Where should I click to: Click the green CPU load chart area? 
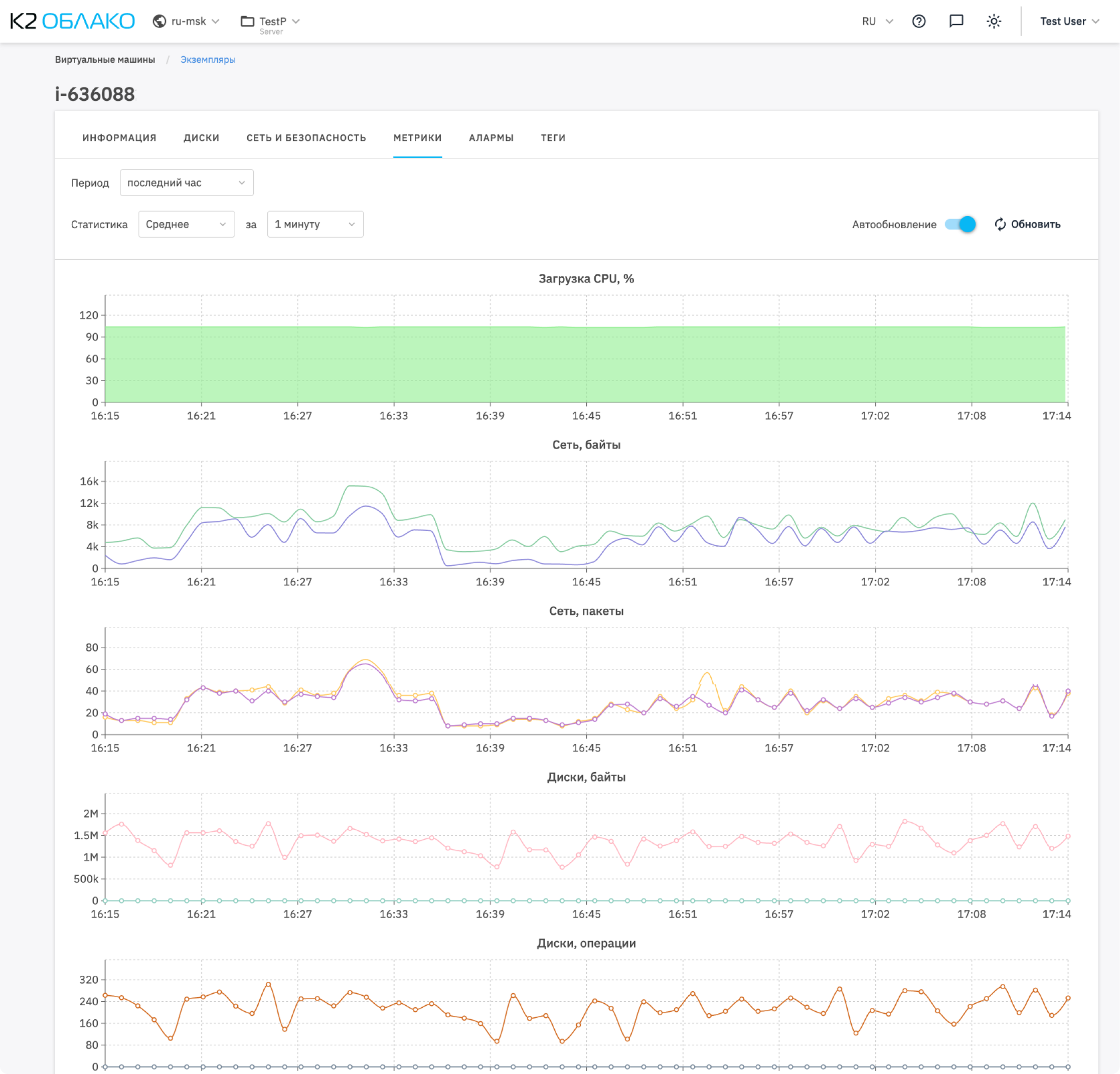pyautogui.click(x=585, y=365)
